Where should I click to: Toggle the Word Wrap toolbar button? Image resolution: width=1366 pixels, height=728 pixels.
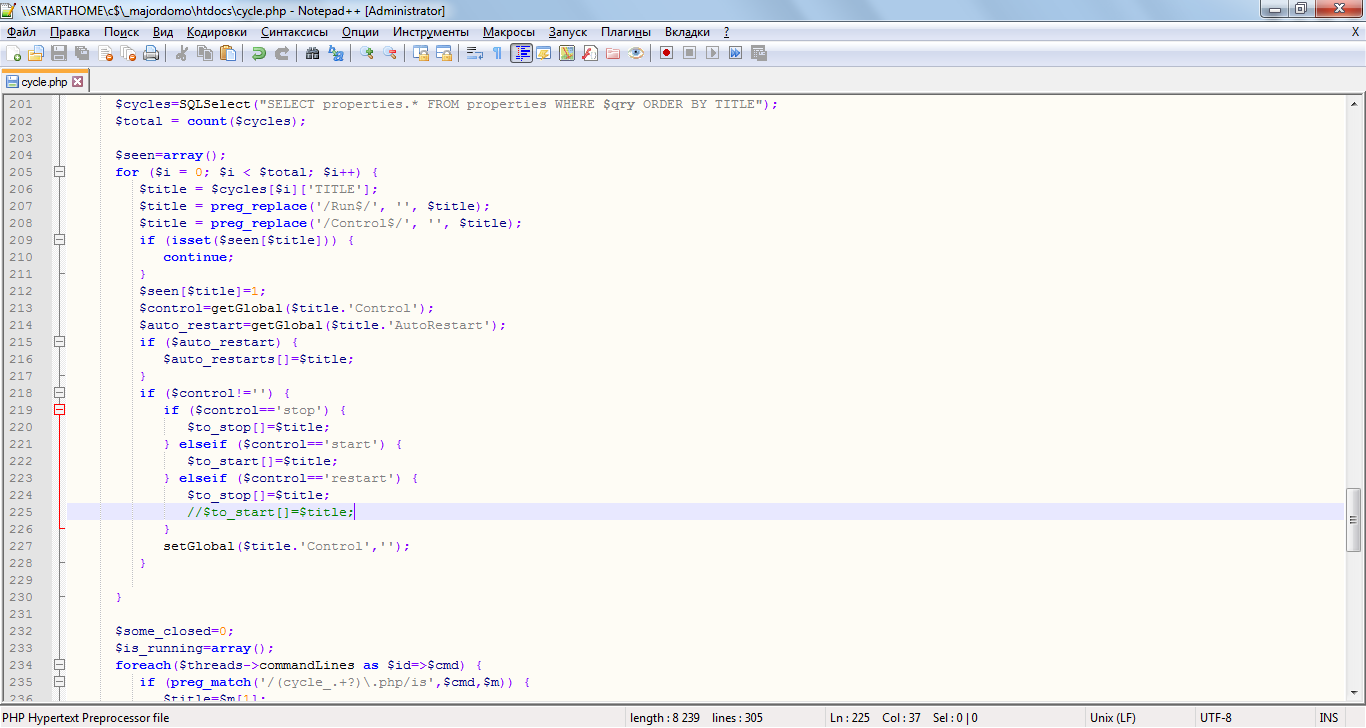(x=475, y=53)
